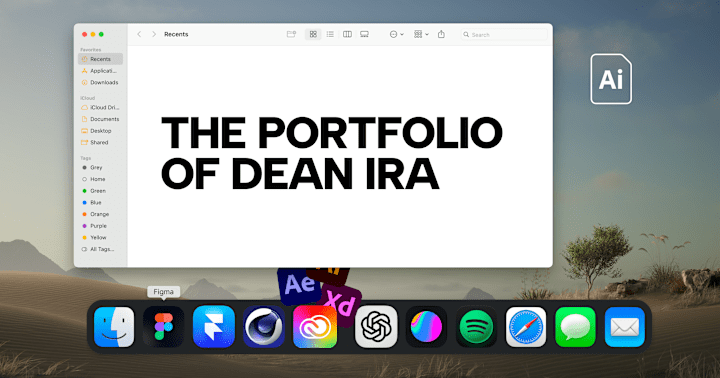Open Mail app in the dock

[x=625, y=327]
